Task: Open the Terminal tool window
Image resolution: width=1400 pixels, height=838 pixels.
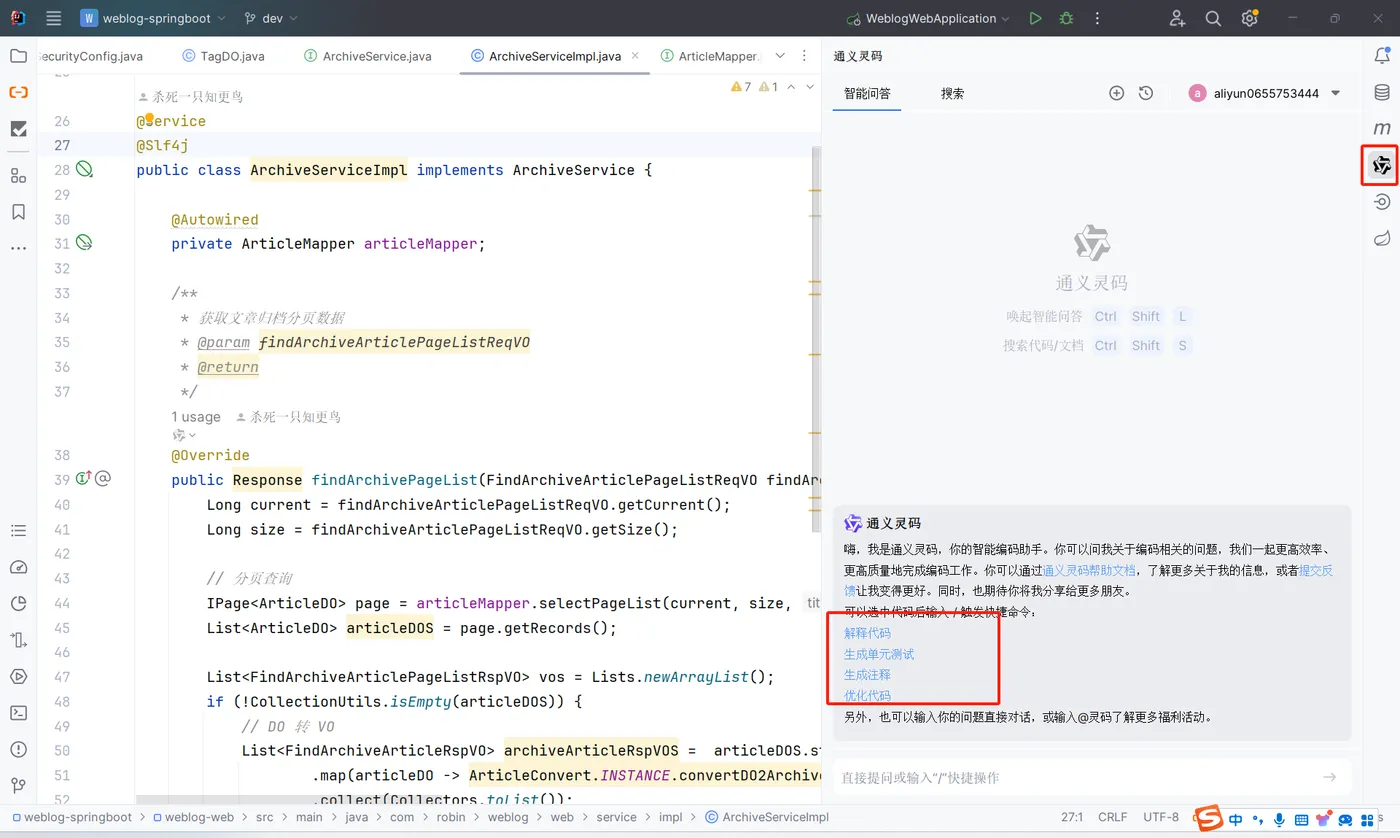Action: (x=18, y=713)
